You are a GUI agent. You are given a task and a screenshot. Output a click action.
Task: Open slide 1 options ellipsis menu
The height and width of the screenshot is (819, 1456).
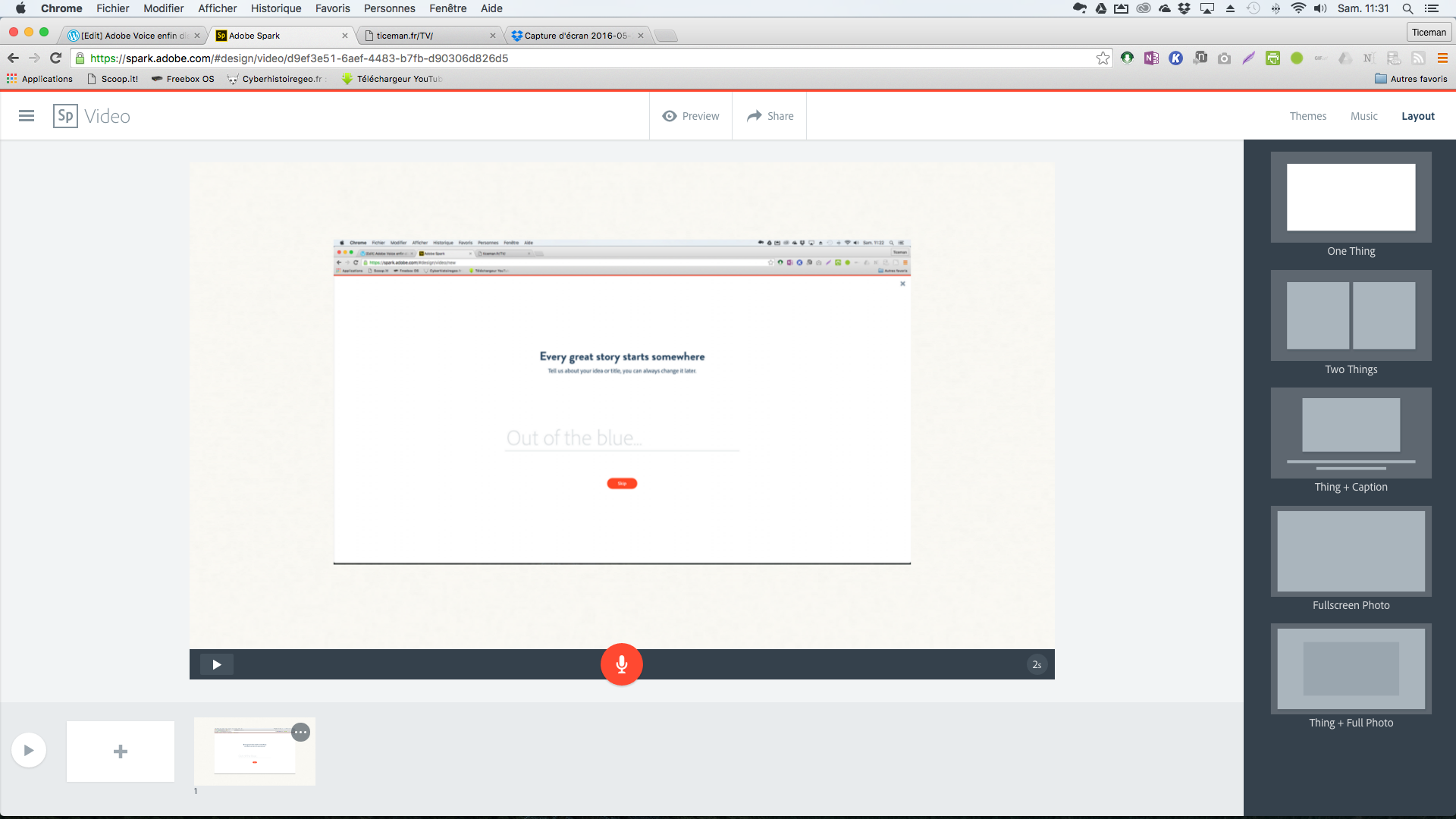click(301, 733)
